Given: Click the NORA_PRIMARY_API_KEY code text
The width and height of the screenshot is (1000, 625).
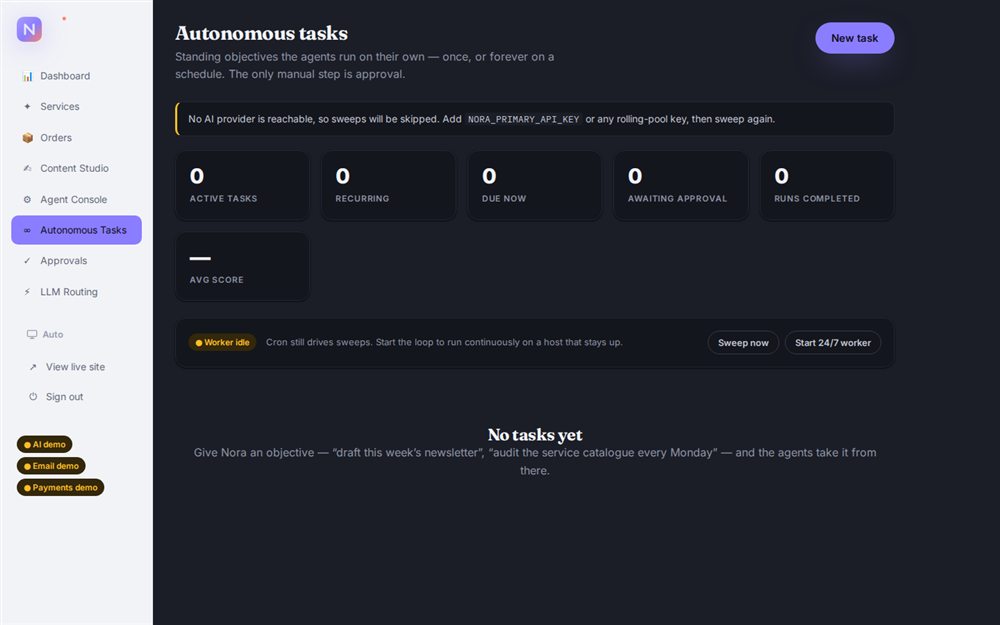Looking at the screenshot, I should pyautogui.click(x=524, y=119).
